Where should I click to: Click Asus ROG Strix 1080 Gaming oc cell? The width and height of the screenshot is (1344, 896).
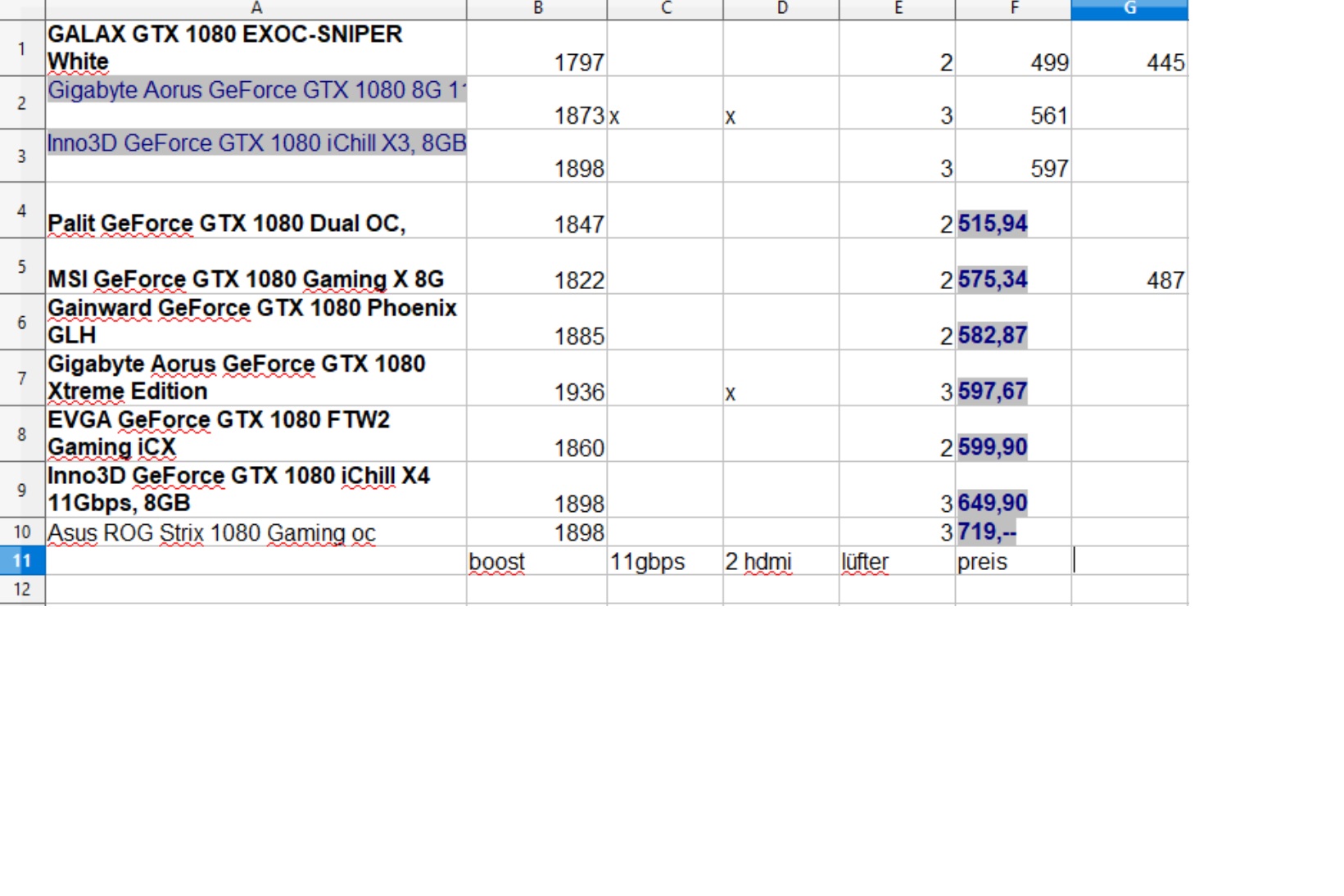click(x=256, y=532)
